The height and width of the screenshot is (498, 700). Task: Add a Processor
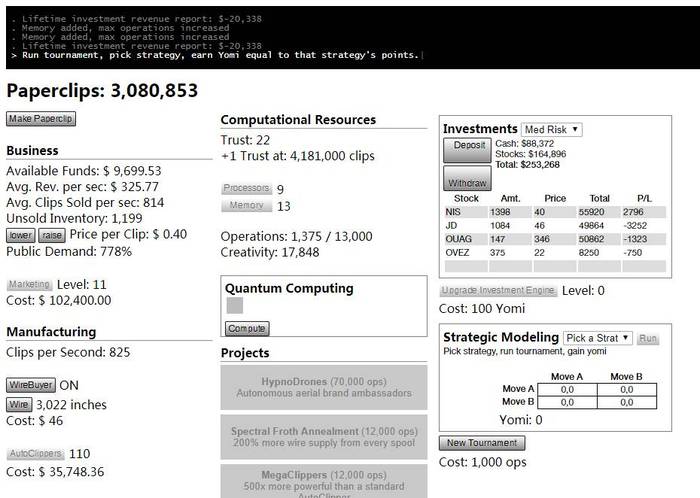click(x=246, y=188)
